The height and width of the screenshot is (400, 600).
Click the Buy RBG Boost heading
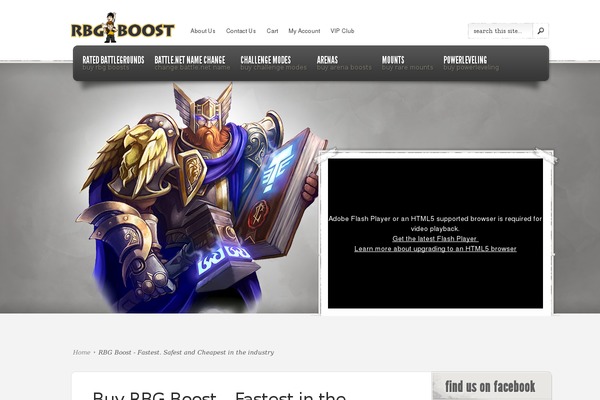click(219, 396)
